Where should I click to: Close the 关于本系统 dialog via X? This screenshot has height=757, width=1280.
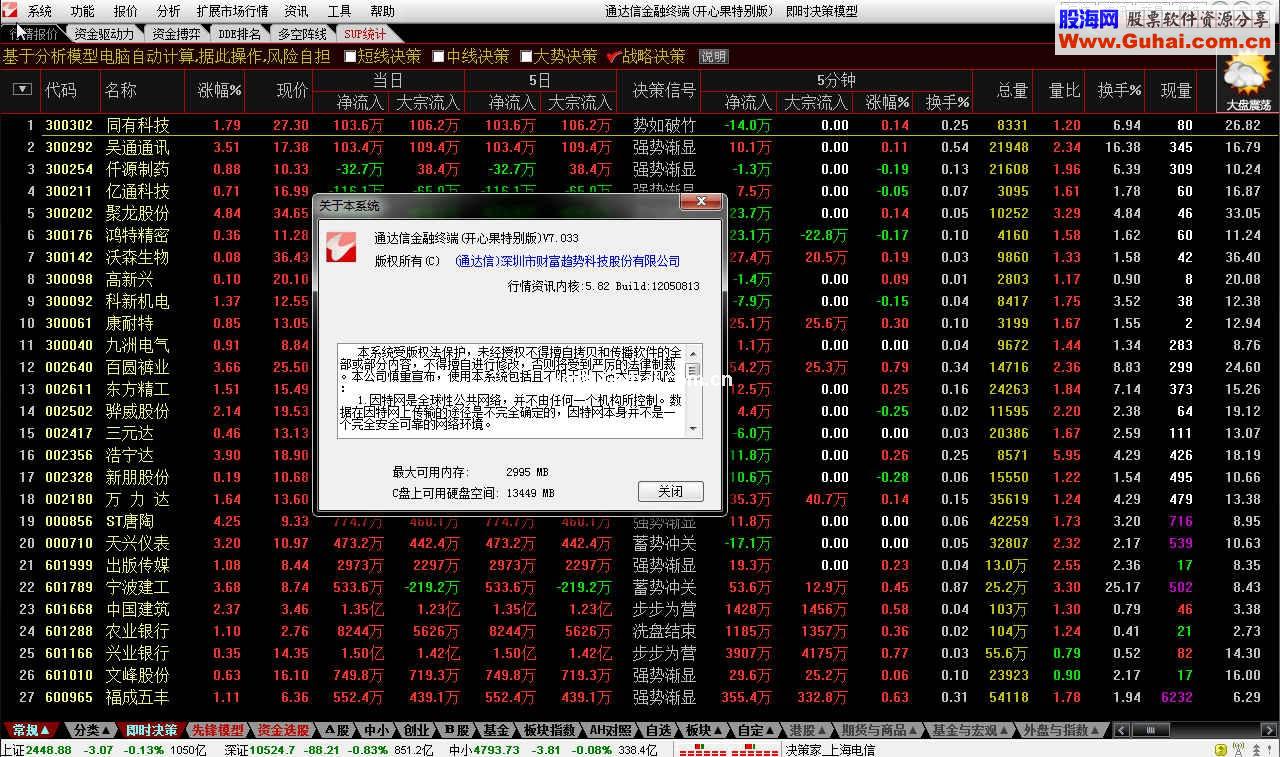pos(700,202)
